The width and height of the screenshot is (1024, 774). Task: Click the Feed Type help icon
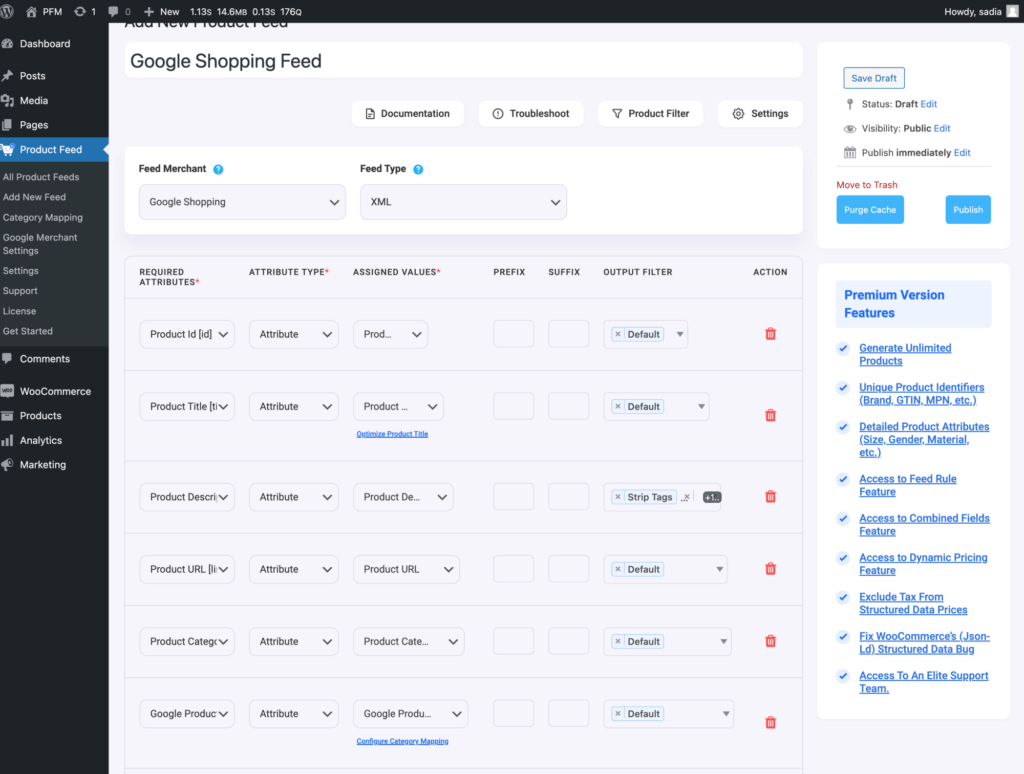tap(418, 169)
